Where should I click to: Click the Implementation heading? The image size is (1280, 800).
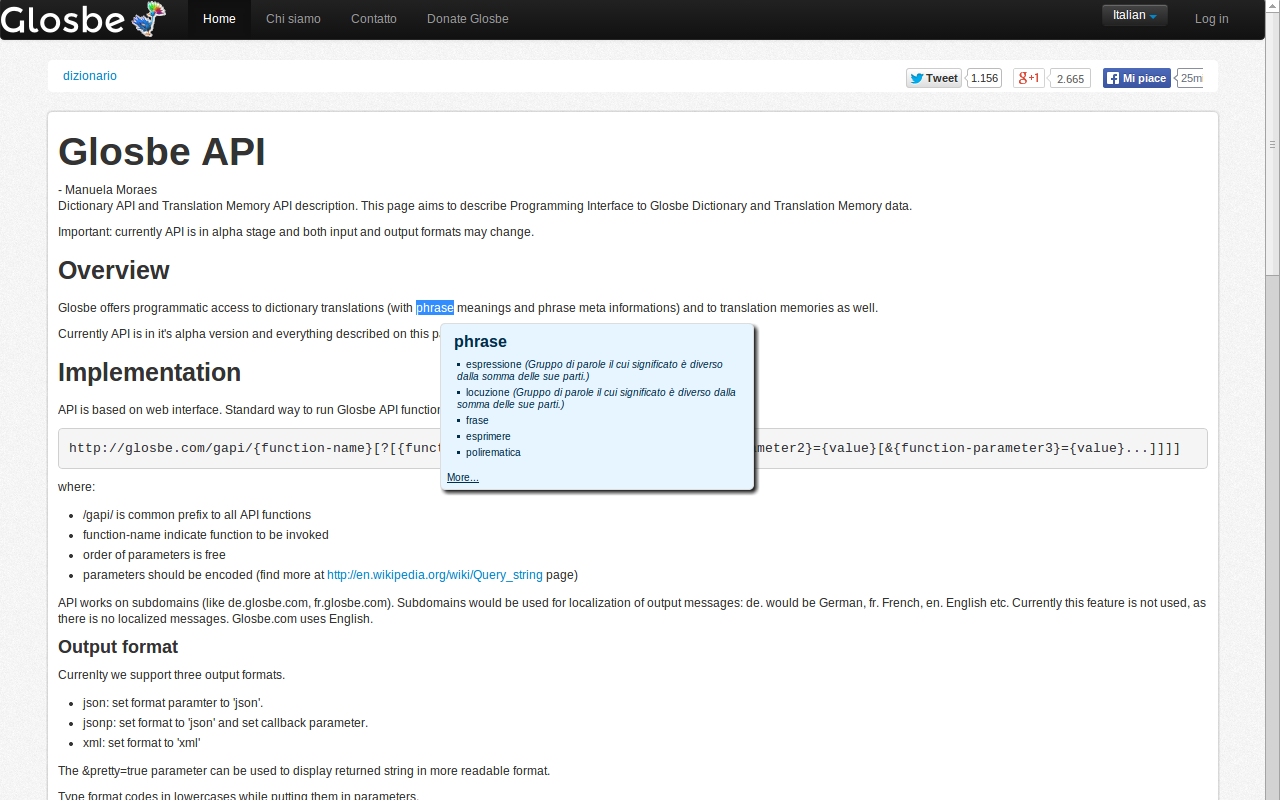click(150, 373)
